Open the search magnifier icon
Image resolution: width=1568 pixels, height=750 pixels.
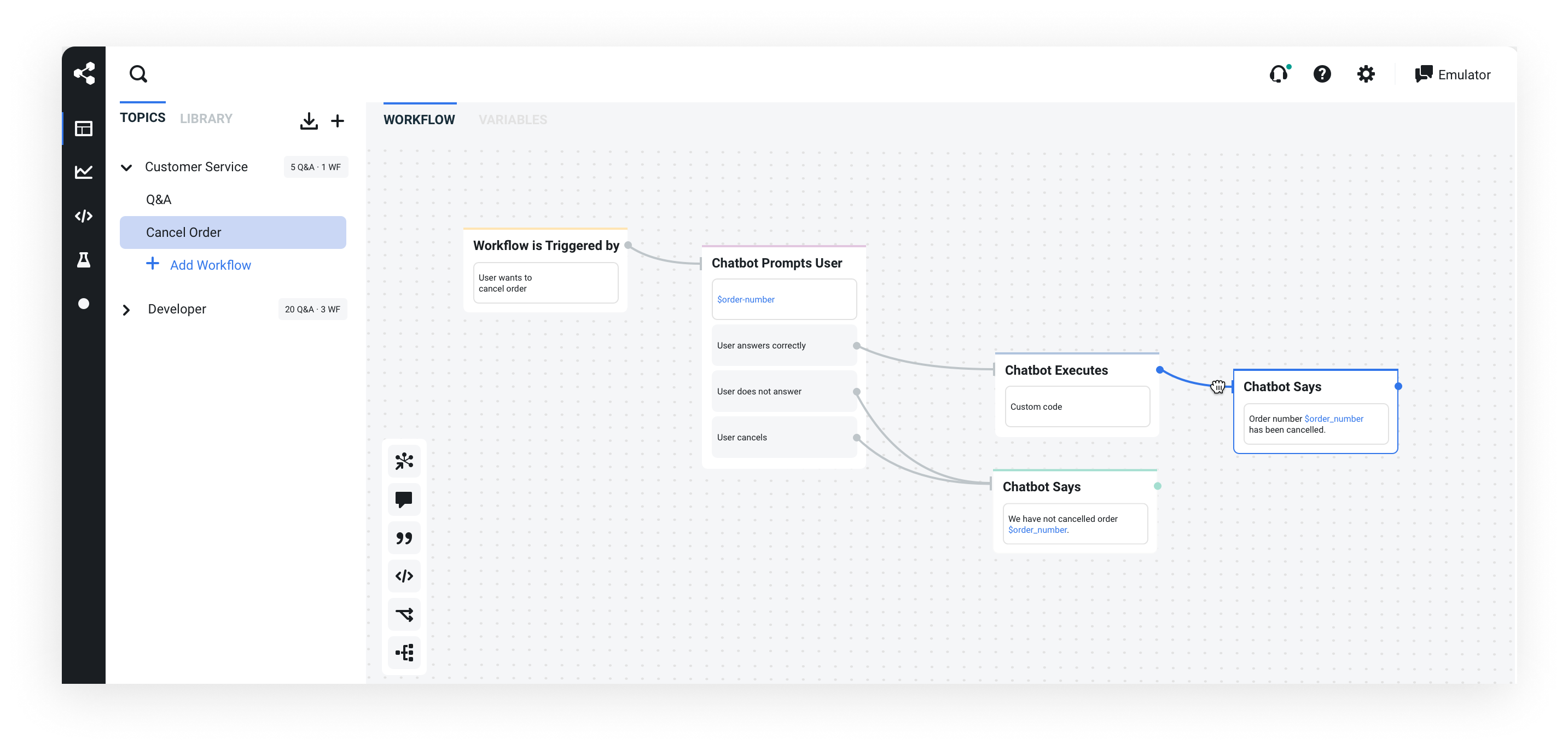(139, 74)
